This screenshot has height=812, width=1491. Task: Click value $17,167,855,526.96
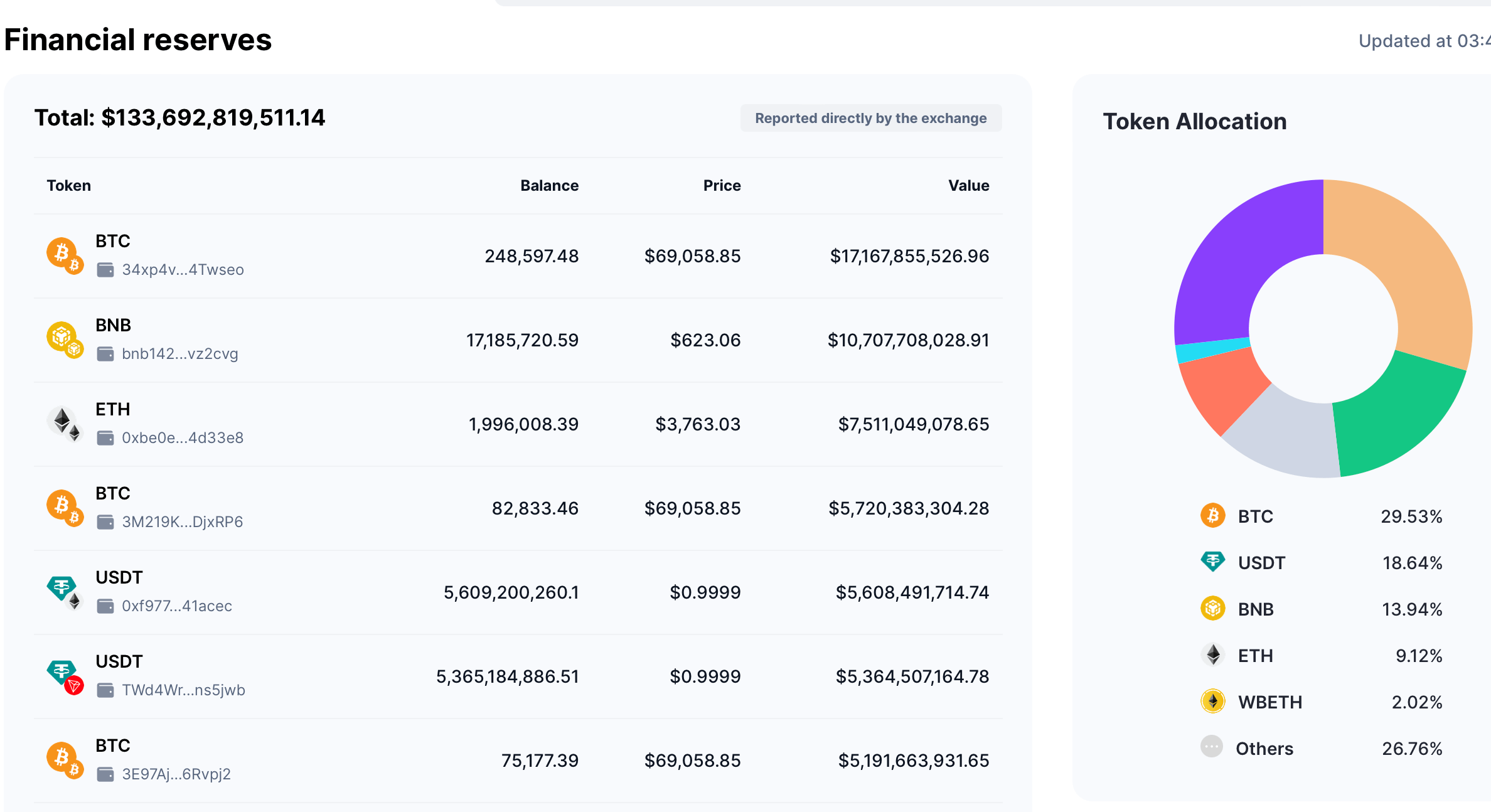[x=910, y=256]
